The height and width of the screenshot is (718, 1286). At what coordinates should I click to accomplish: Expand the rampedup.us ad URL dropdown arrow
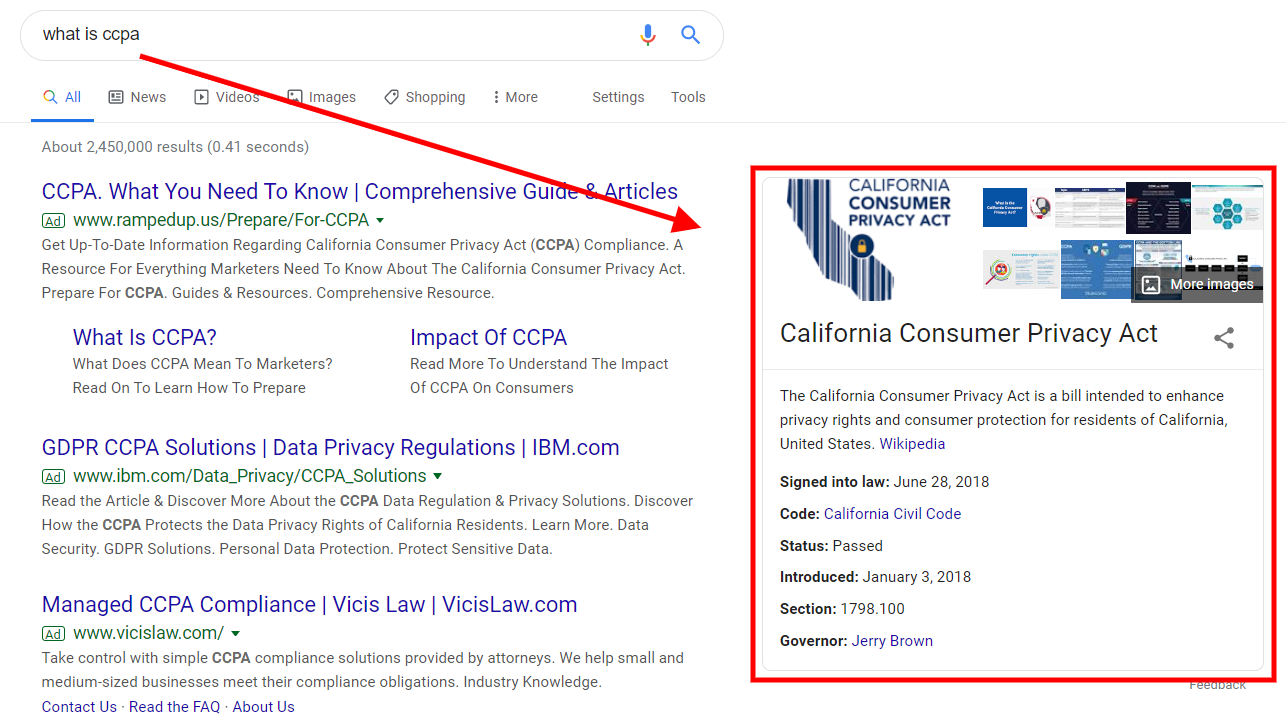(x=380, y=220)
